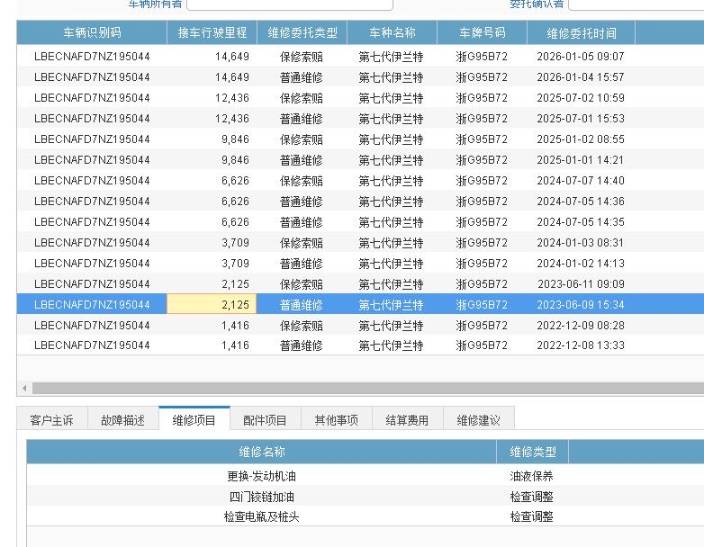Select the 配件项目 tab
This screenshot has height=547, width=704.
(x=265, y=421)
